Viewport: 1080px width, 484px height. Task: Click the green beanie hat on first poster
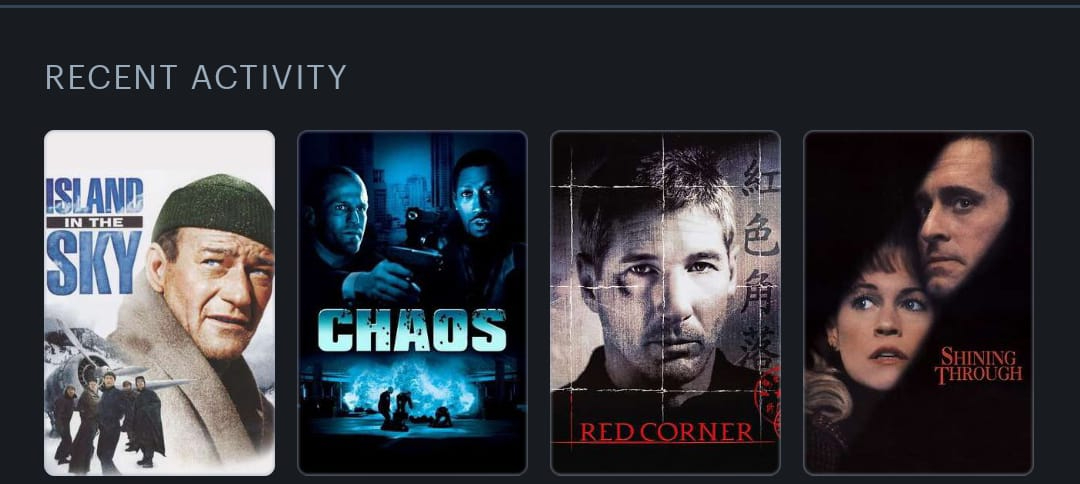click(x=215, y=208)
